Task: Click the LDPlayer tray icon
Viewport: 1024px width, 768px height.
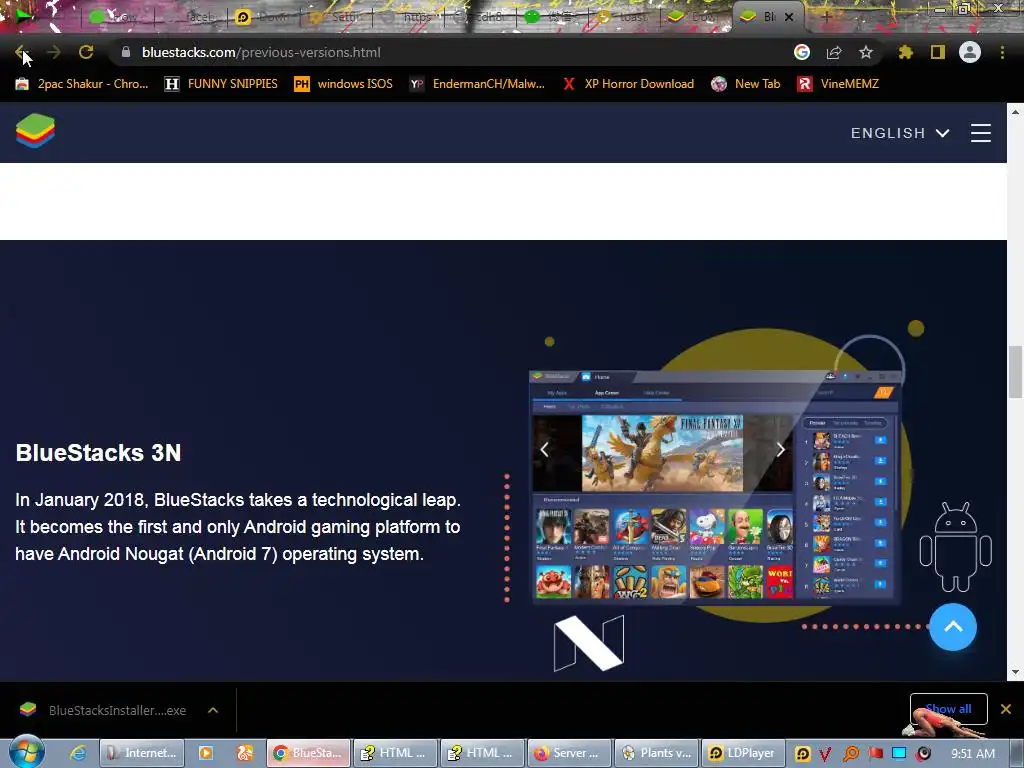Action: tap(802, 754)
